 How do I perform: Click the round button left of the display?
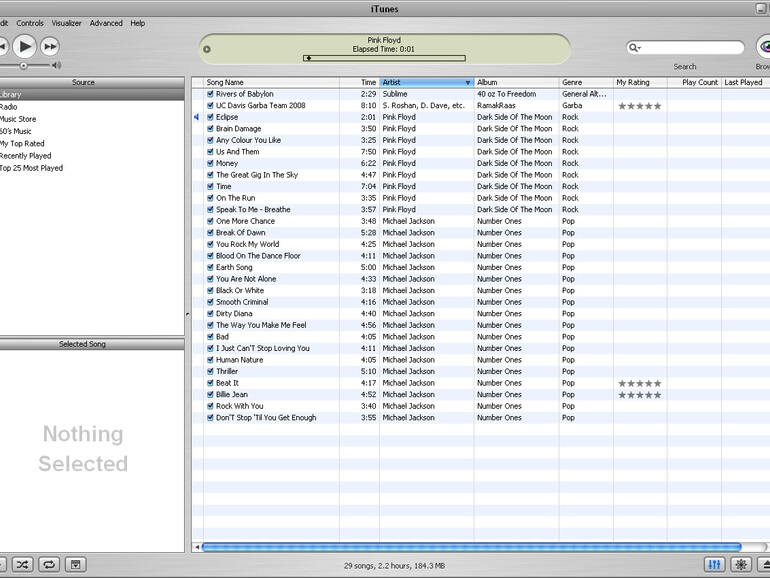click(207, 49)
